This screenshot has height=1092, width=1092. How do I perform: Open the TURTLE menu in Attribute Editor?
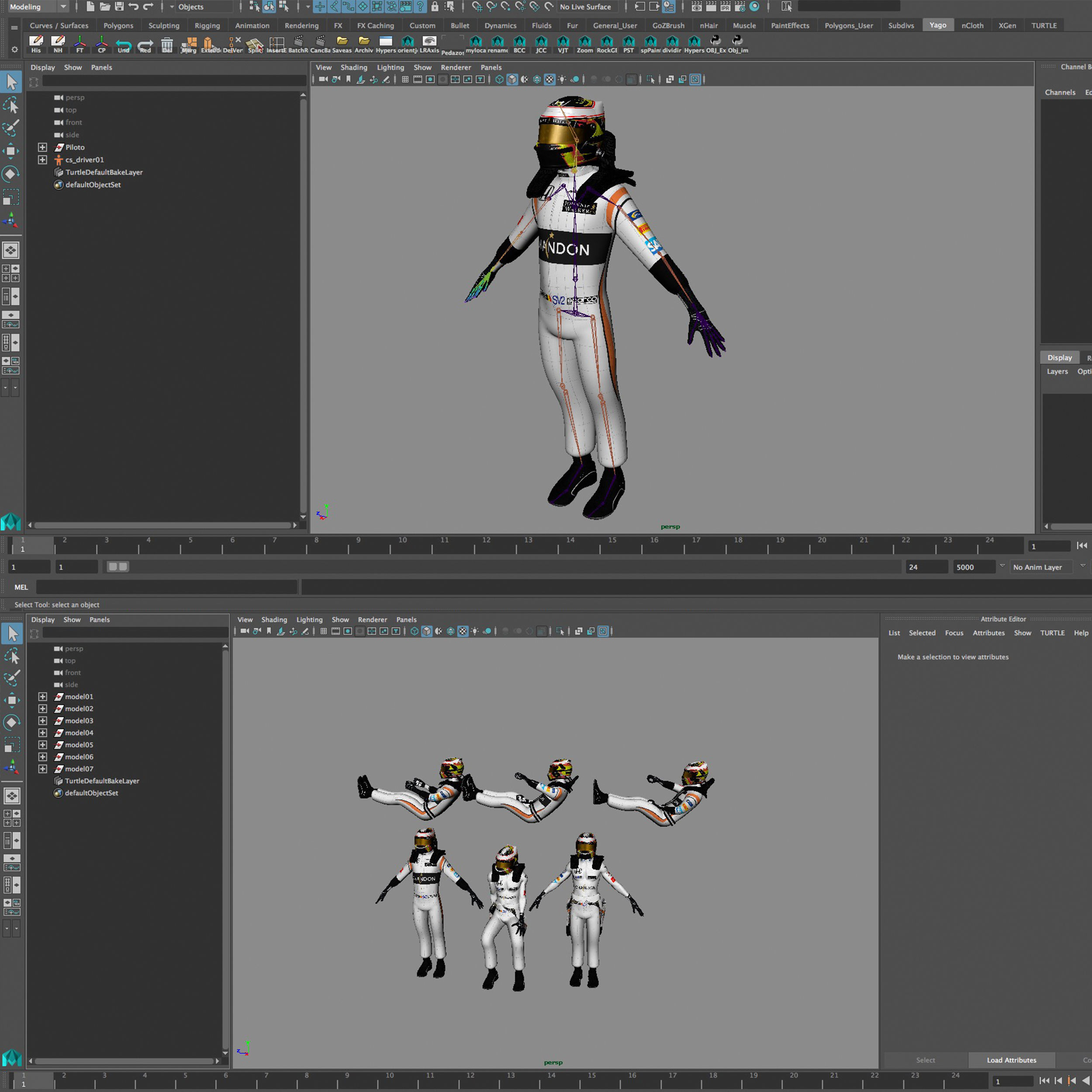[x=1052, y=633]
